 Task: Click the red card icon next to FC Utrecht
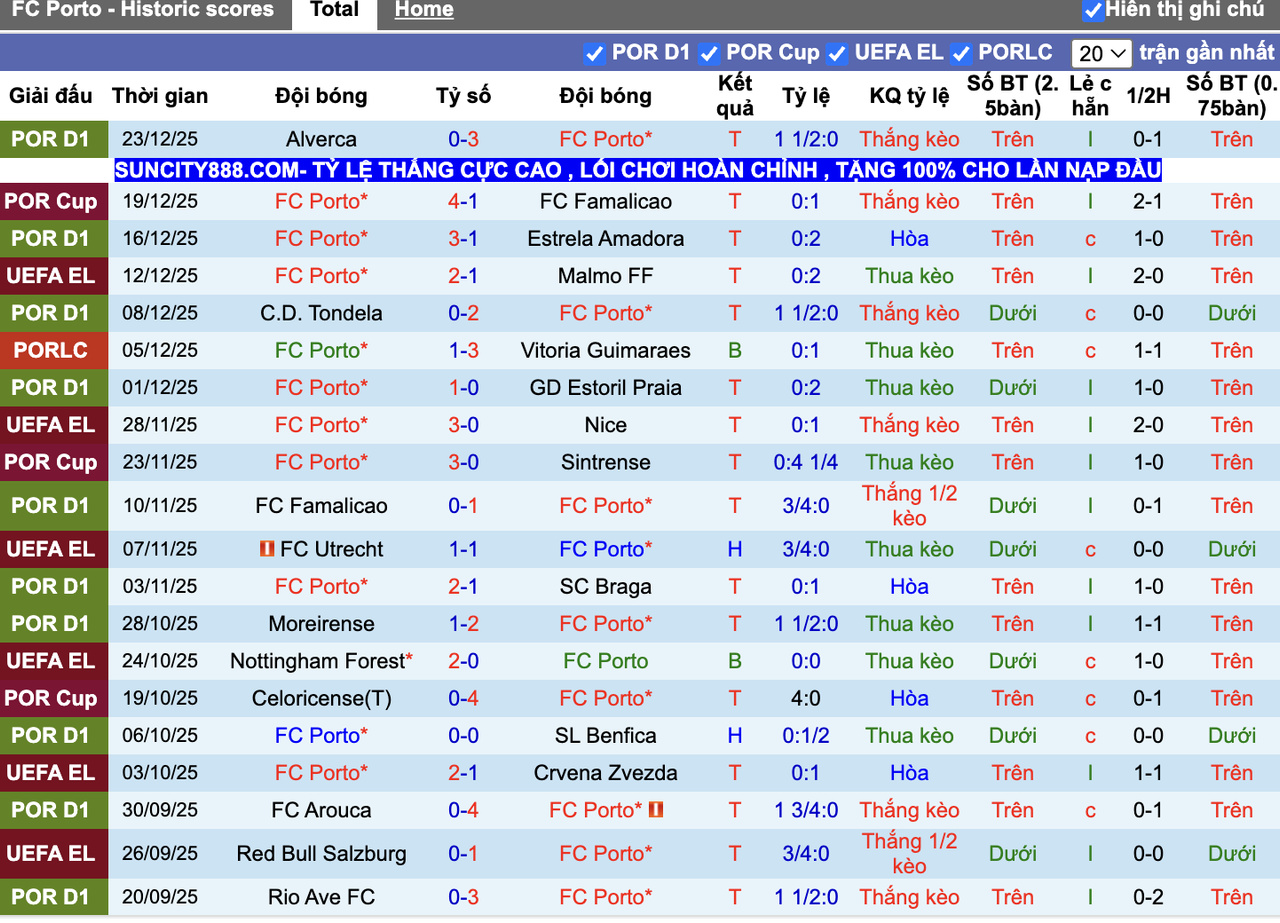pyautogui.click(x=267, y=549)
